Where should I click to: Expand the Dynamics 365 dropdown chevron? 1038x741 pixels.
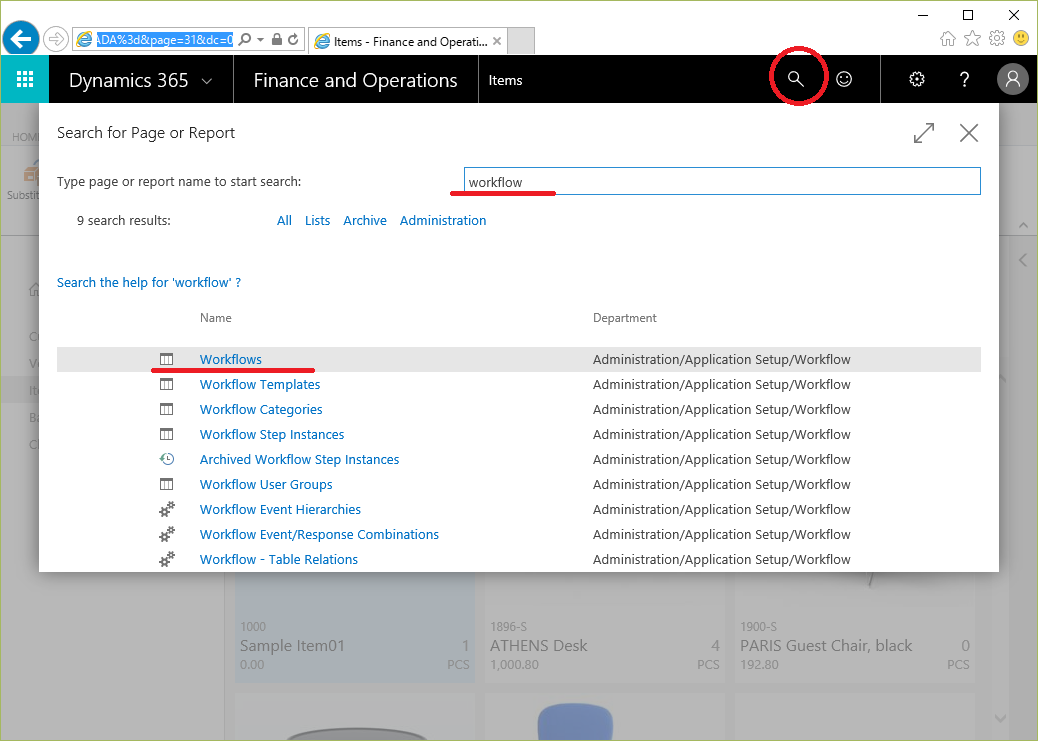207,81
